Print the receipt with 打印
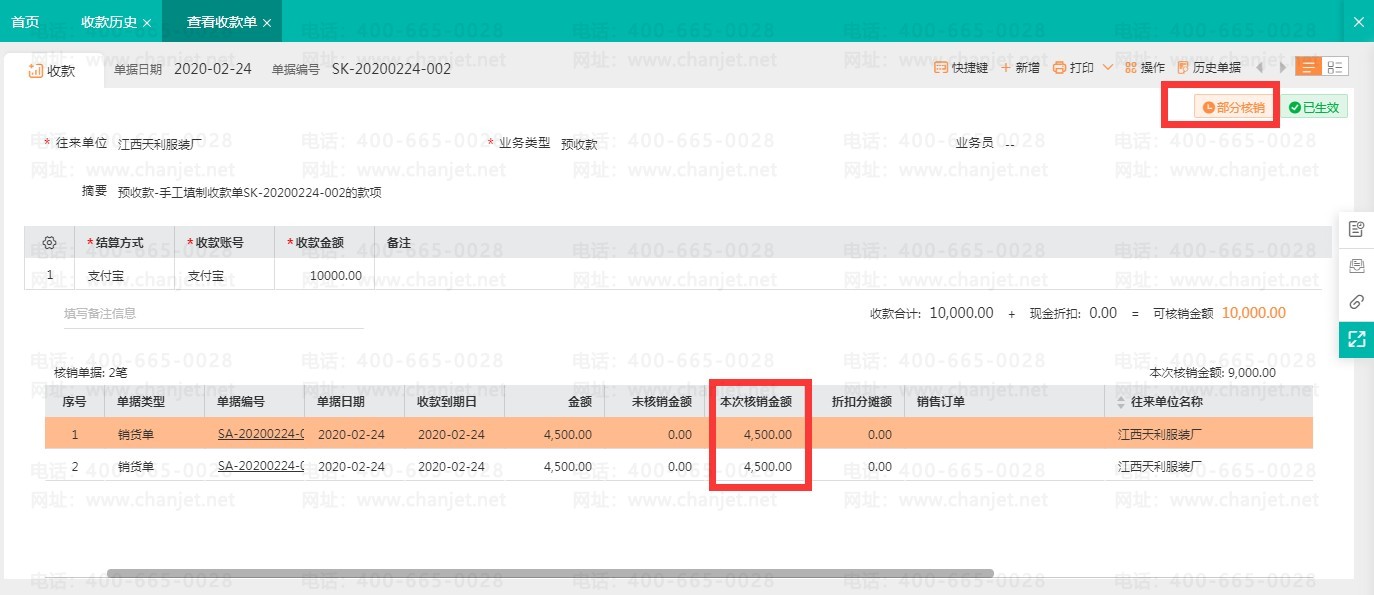This screenshot has height=595, width=1374. [x=1073, y=68]
